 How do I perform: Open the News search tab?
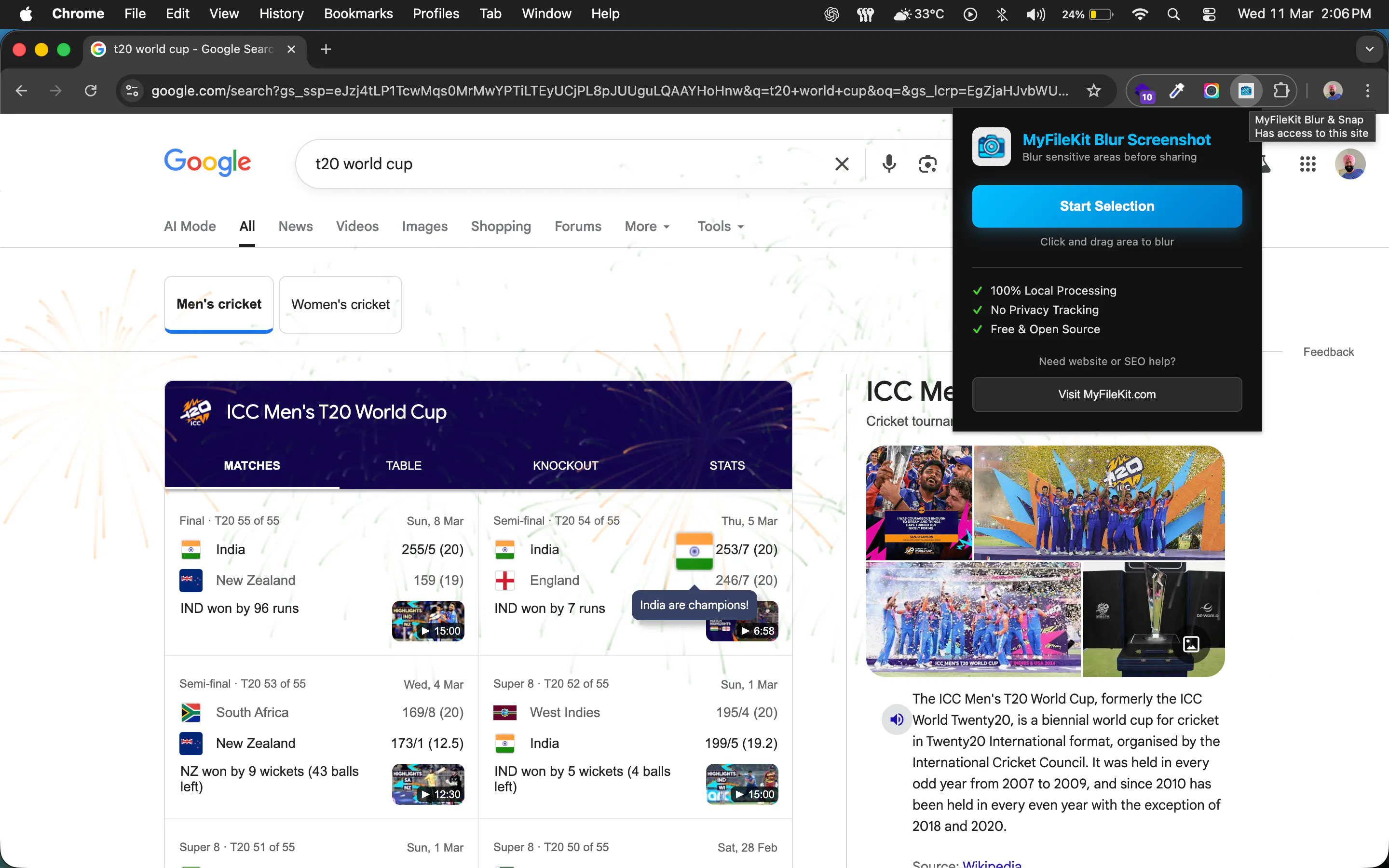[x=296, y=226]
